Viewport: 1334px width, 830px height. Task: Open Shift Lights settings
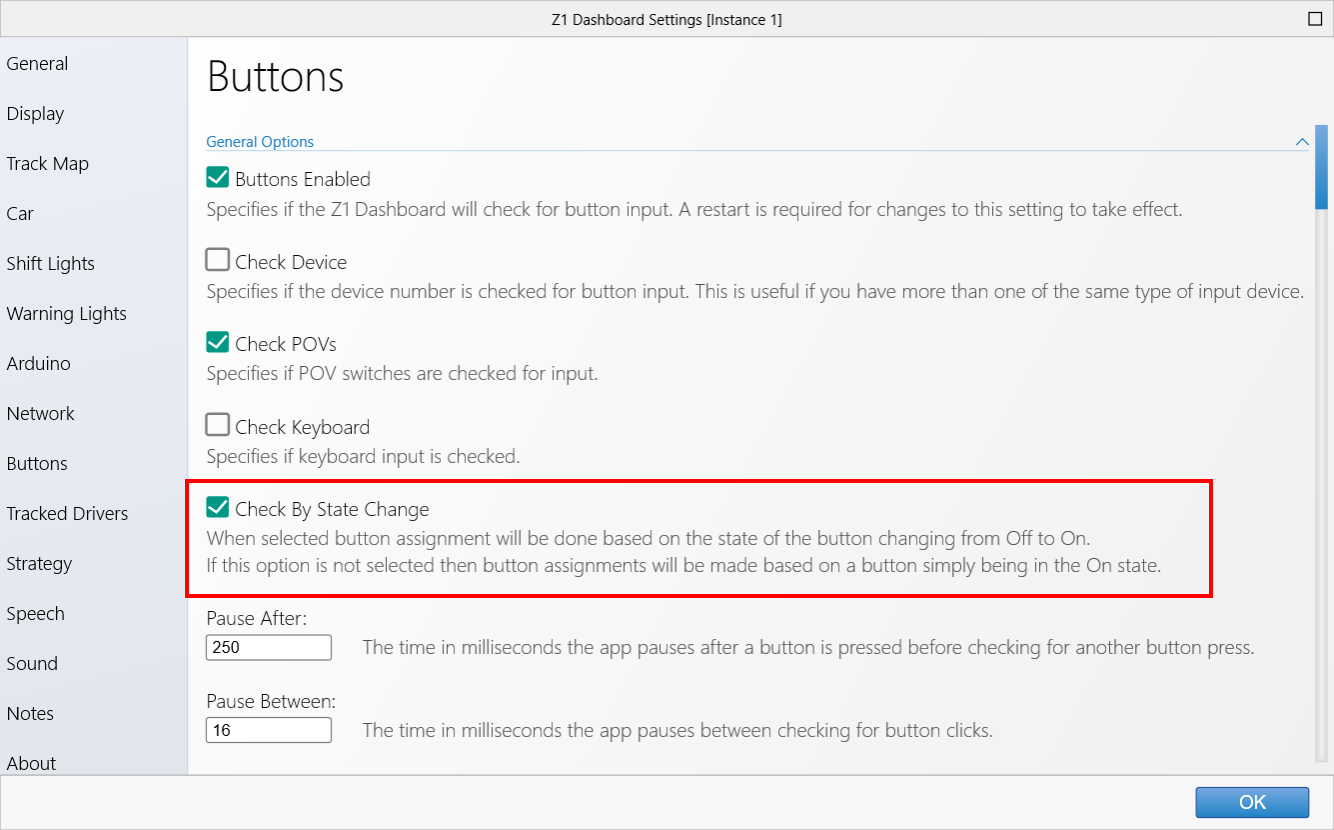tap(50, 264)
